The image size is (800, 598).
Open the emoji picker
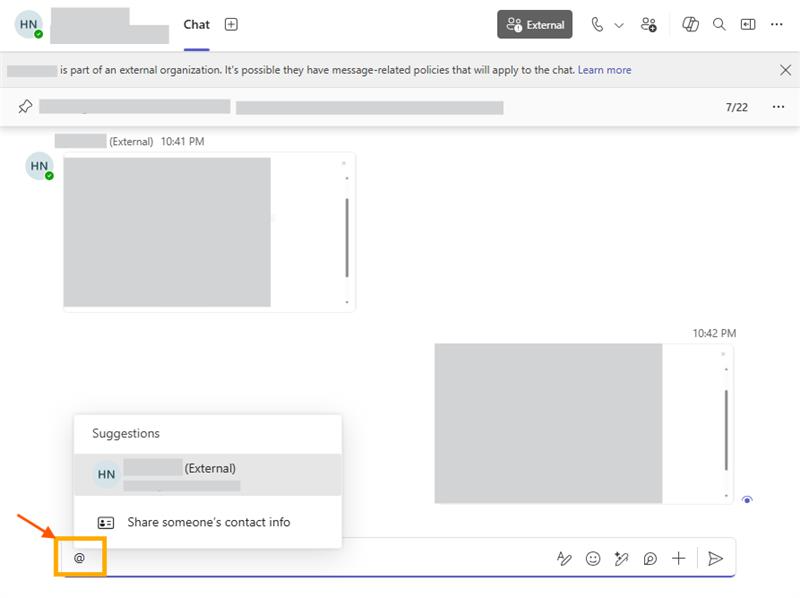(593, 559)
